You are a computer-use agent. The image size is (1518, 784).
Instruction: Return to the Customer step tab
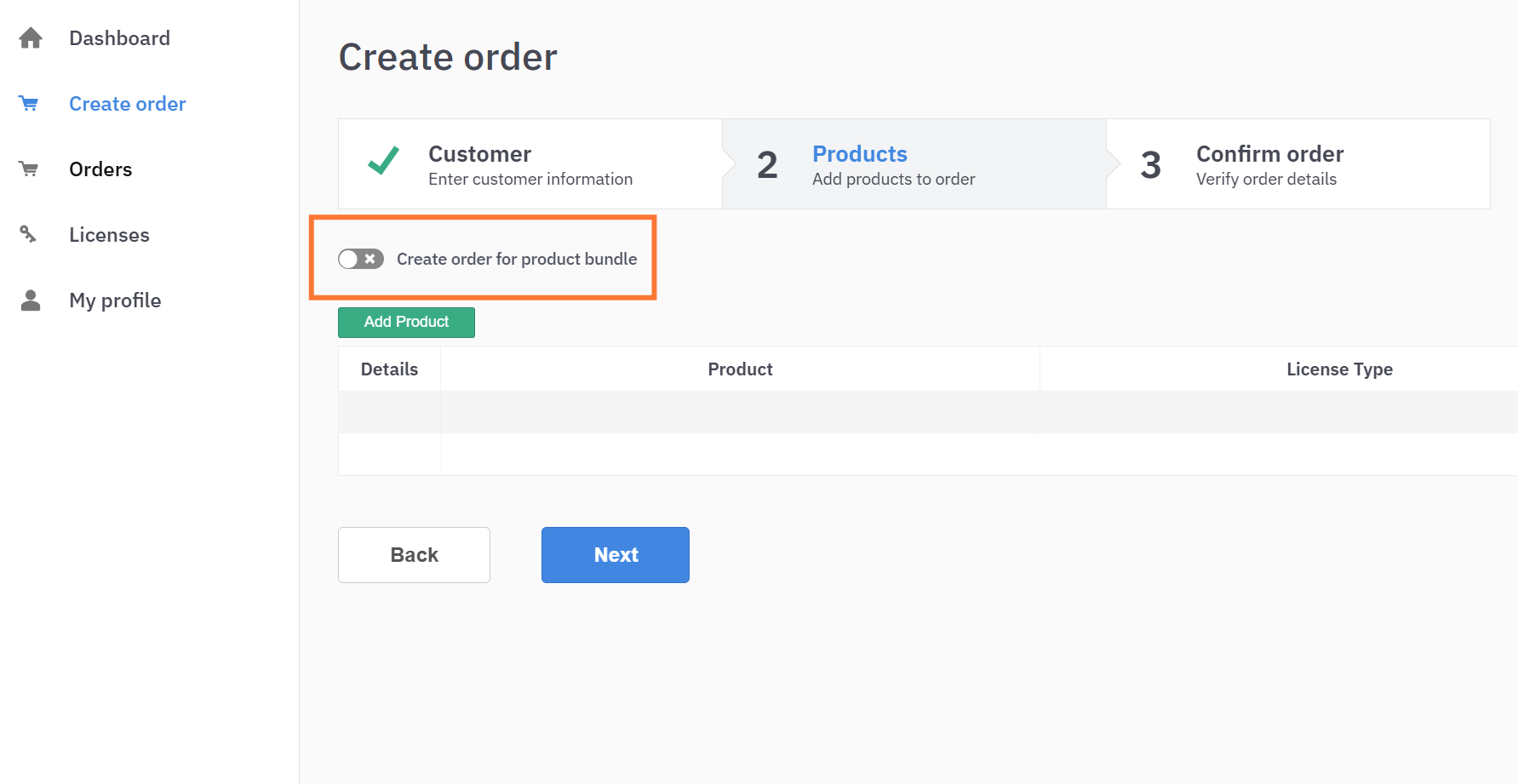(x=530, y=164)
